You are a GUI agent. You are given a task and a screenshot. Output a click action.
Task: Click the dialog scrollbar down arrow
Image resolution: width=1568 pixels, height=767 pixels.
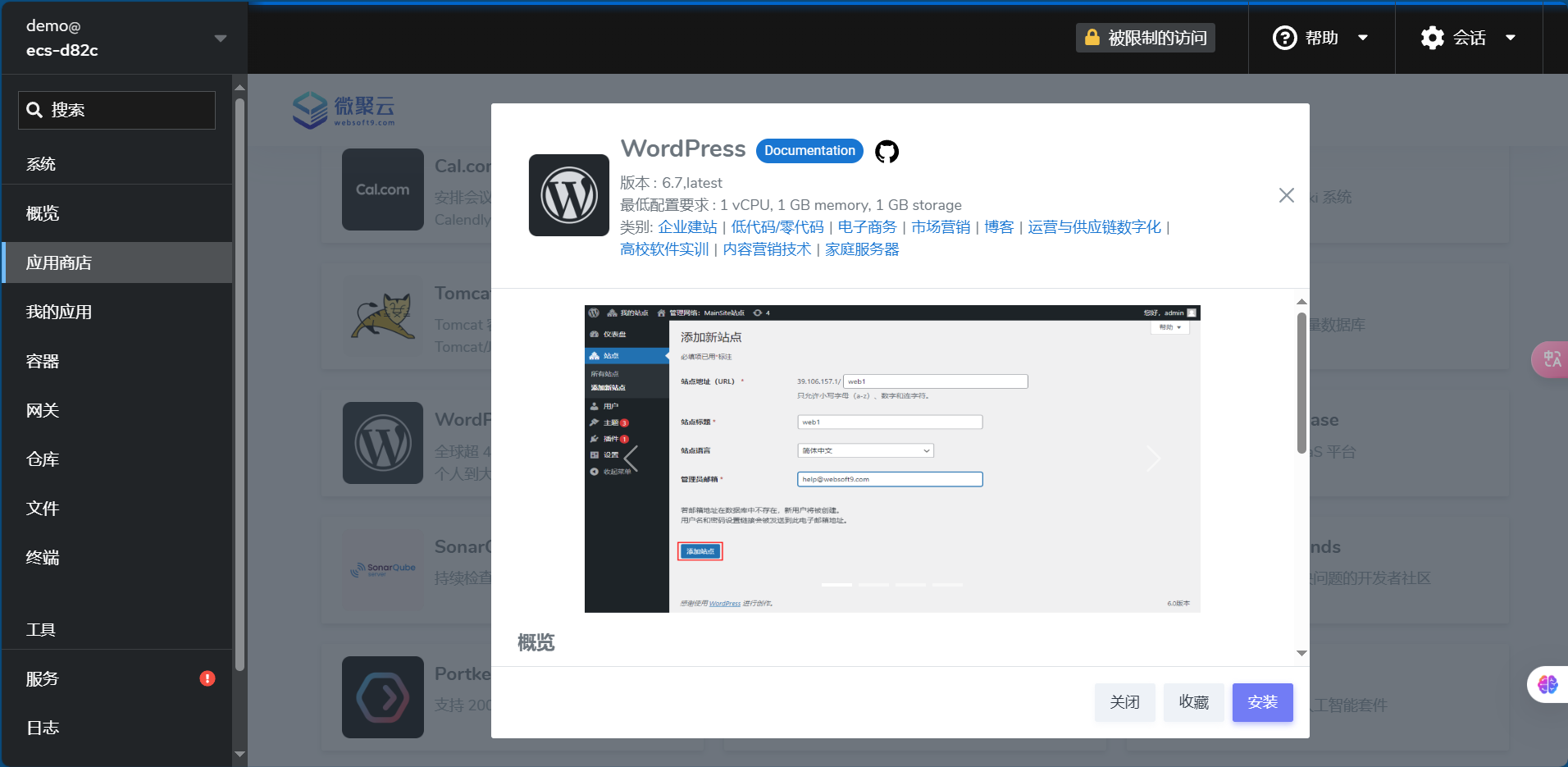[1301, 654]
